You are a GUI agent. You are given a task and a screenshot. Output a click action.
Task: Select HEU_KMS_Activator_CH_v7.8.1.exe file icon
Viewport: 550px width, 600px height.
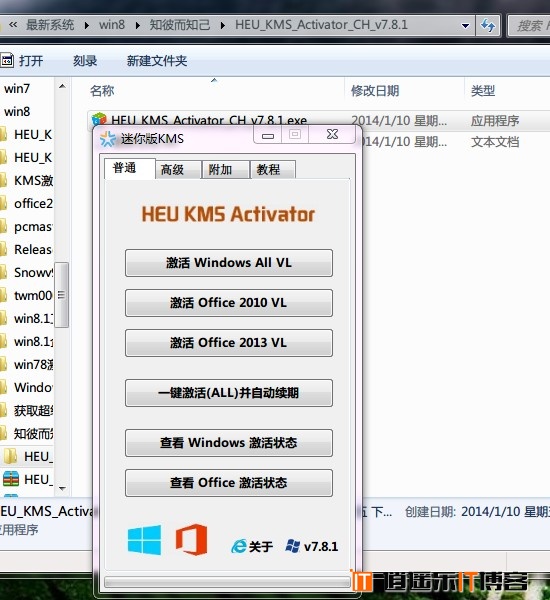99,119
